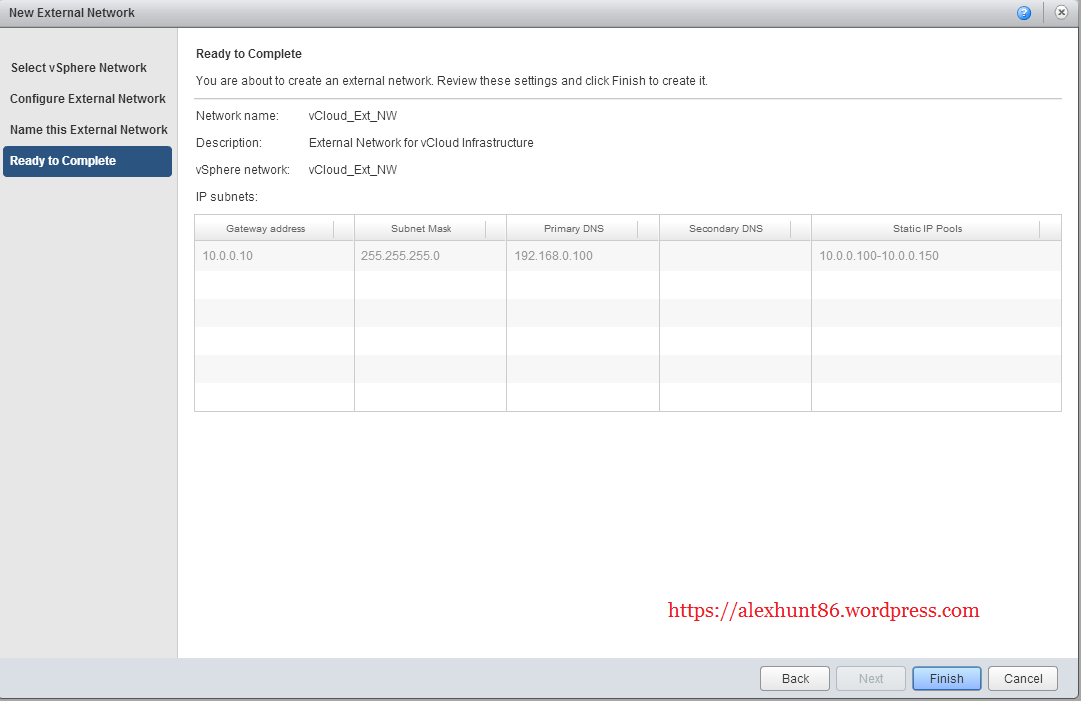This screenshot has width=1081, height=701.
Task: Cancel the external network wizard
Action: pos(1023,678)
